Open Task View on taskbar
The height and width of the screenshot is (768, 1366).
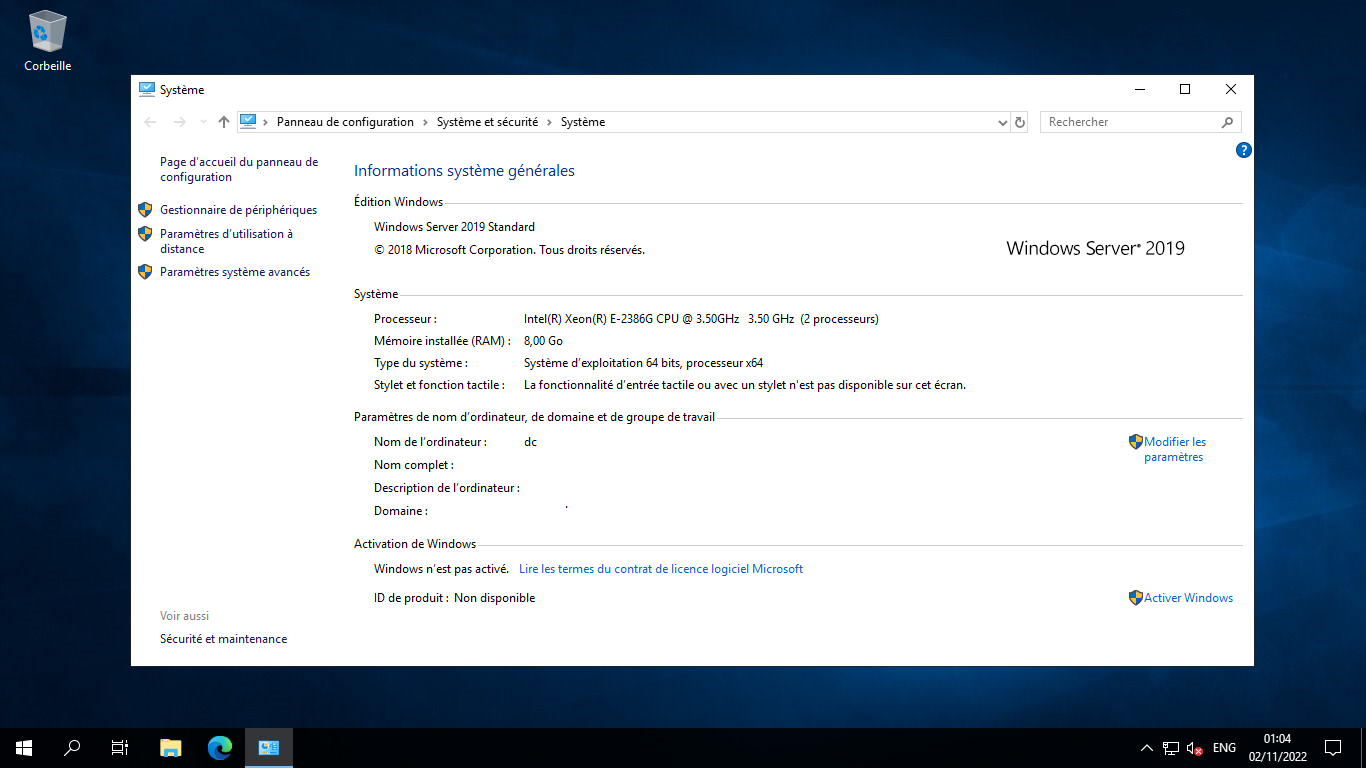(x=120, y=747)
